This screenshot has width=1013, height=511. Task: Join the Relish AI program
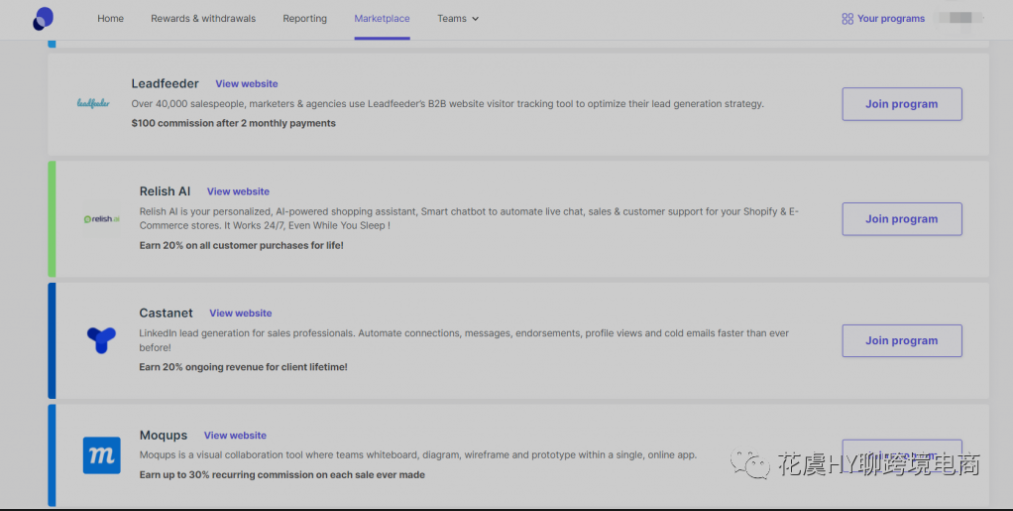[901, 219]
